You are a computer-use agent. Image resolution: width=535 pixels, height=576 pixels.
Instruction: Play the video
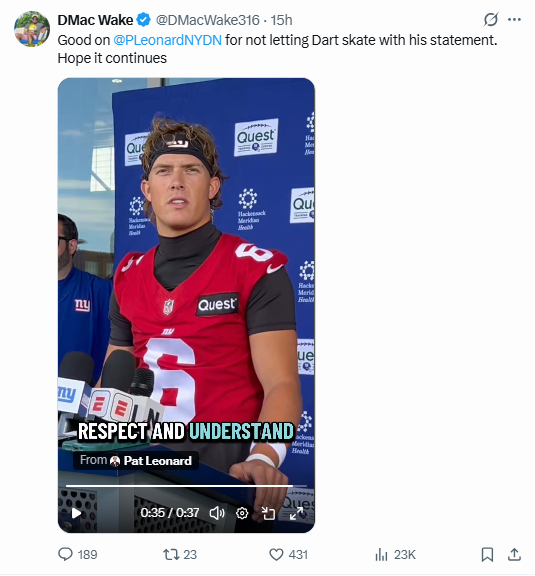(x=76, y=513)
